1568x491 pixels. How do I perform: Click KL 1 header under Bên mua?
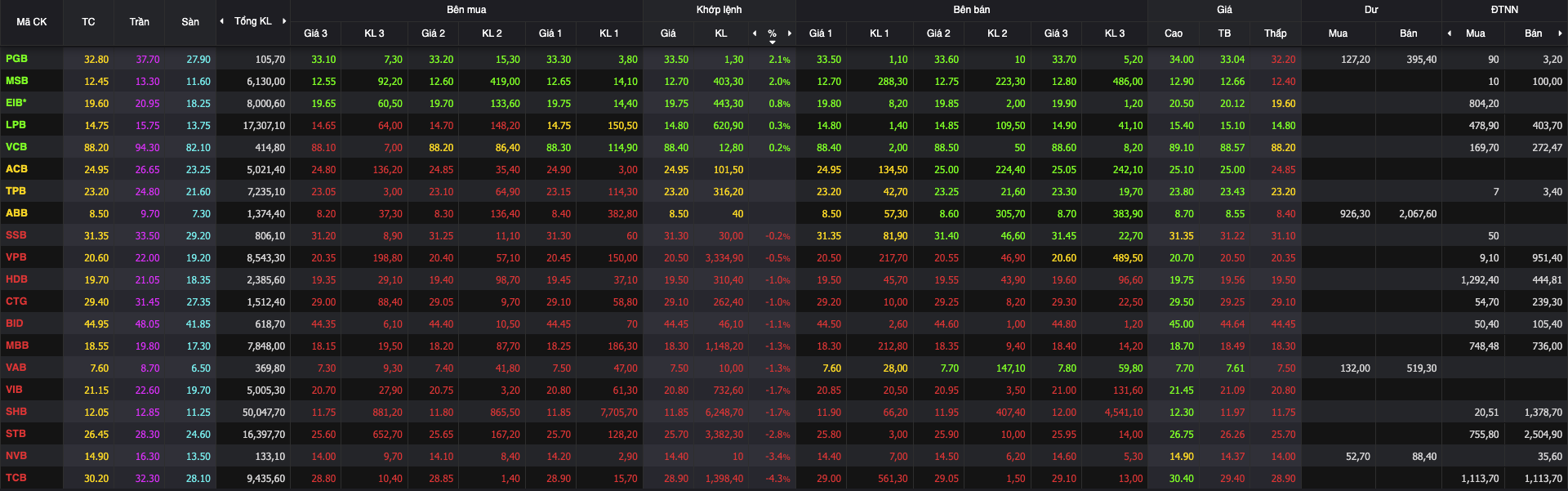(x=608, y=33)
